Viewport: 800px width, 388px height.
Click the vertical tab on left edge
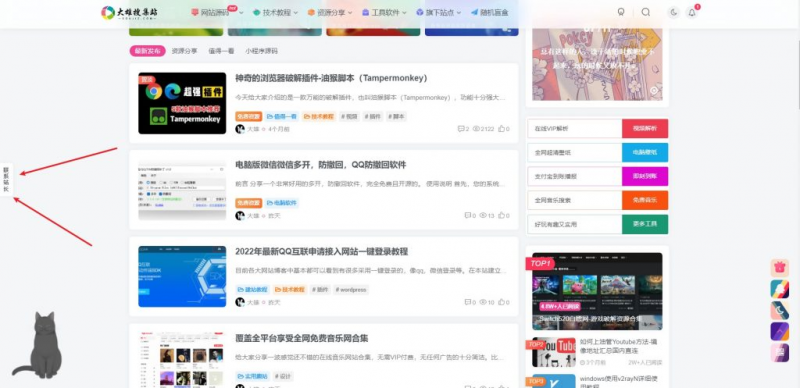point(6,179)
